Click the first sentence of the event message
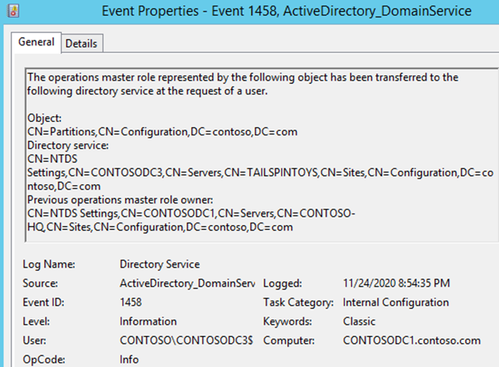The height and width of the screenshot is (367, 499). (x=243, y=84)
